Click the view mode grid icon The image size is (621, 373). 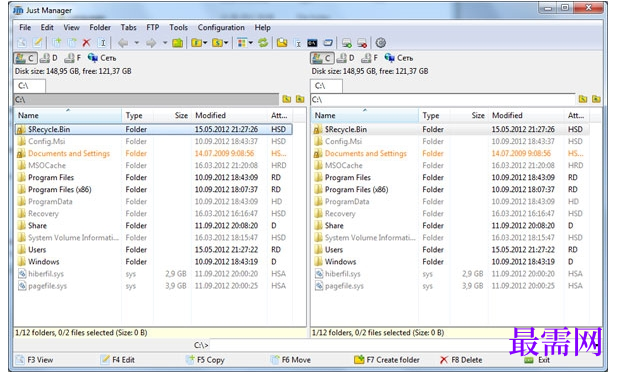click(242, 43)
